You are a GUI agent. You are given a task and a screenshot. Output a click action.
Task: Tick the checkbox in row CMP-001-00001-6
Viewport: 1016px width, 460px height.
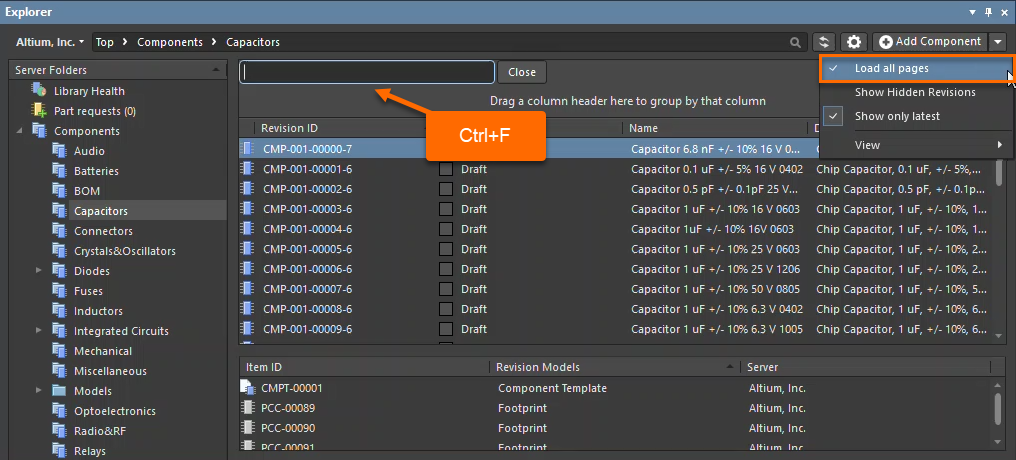(446, 170)
